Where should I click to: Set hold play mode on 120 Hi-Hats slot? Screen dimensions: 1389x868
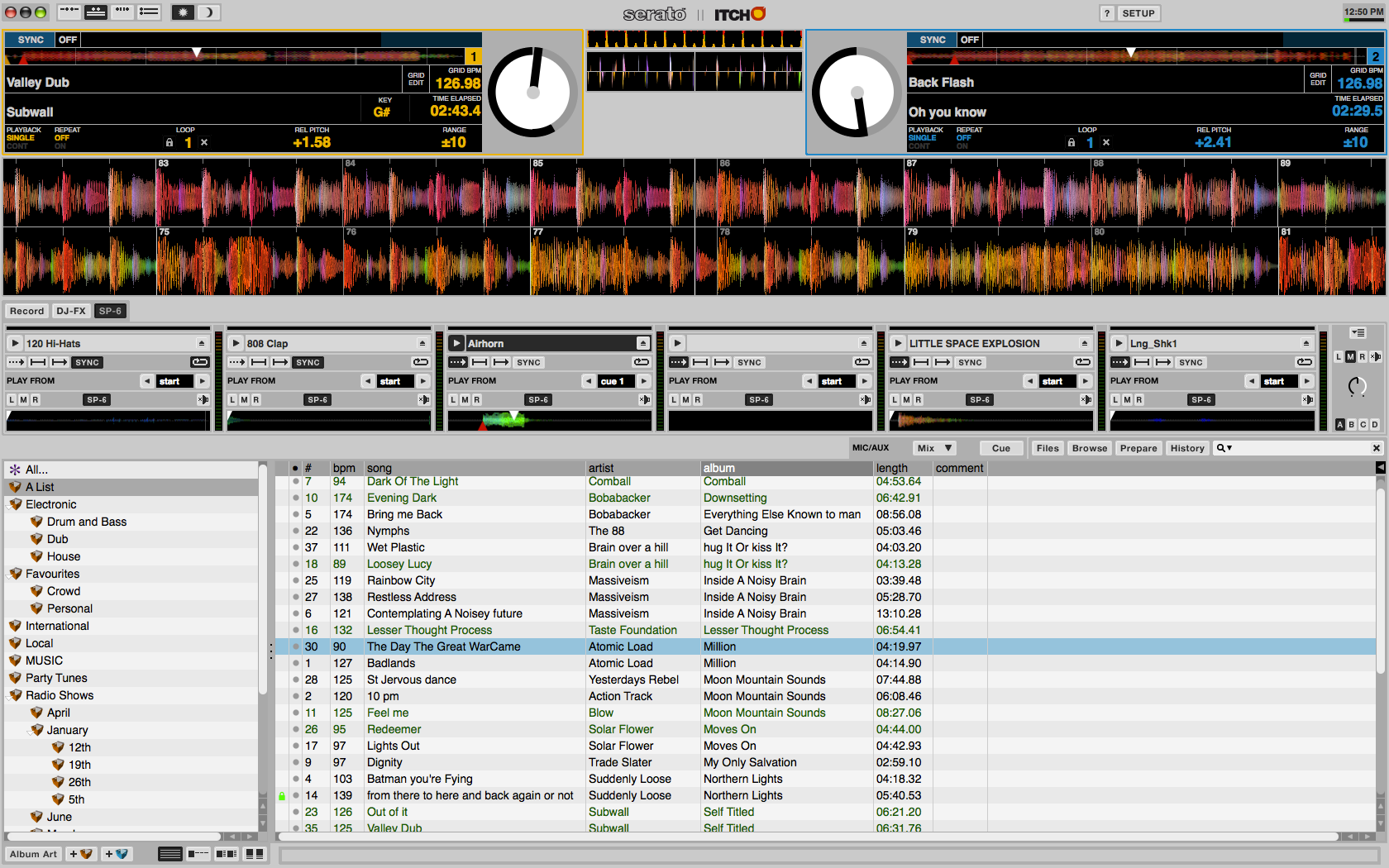tap(38, 362)
